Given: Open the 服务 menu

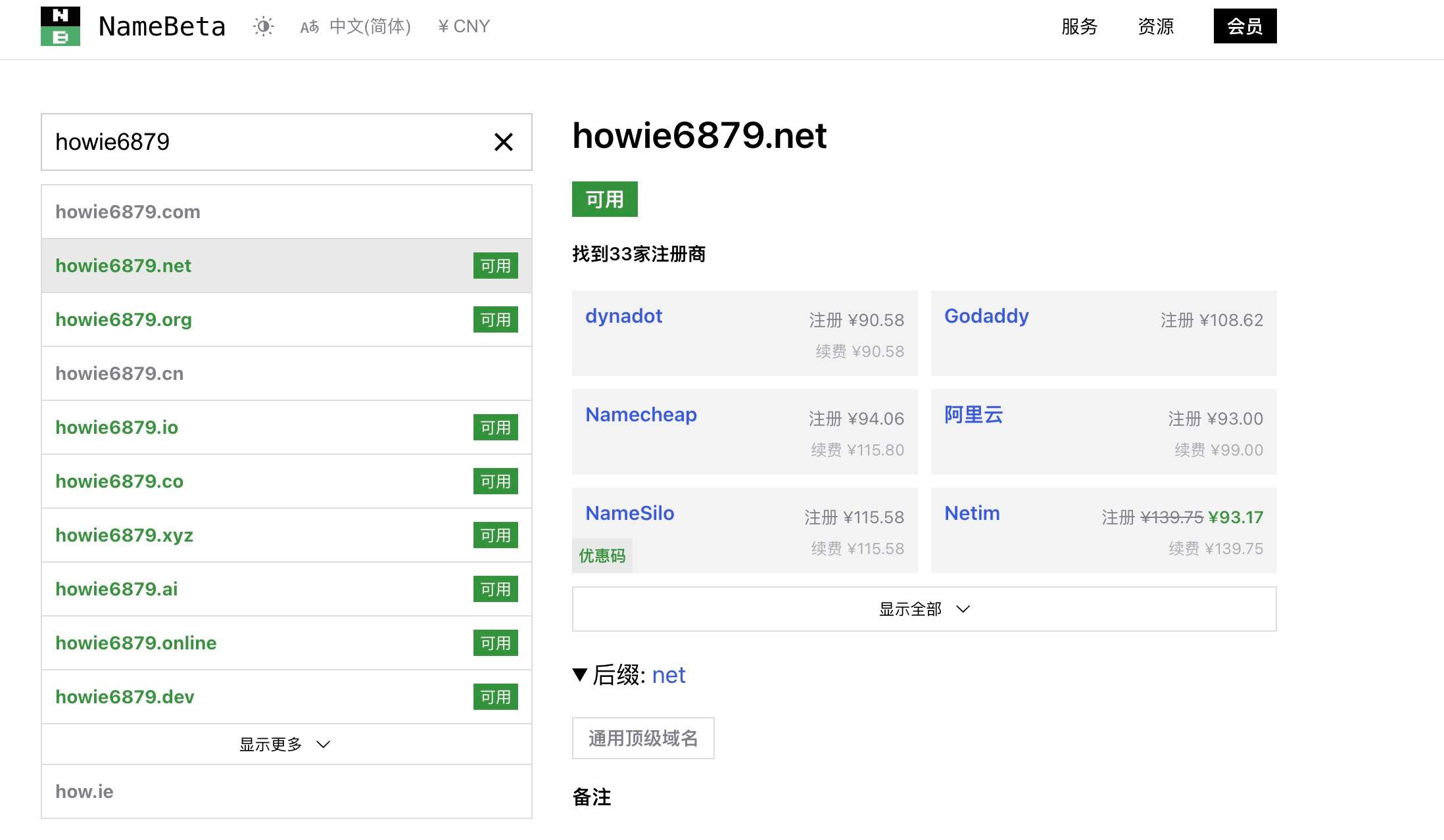Looking at the screenshot, I should (1079, 26).
